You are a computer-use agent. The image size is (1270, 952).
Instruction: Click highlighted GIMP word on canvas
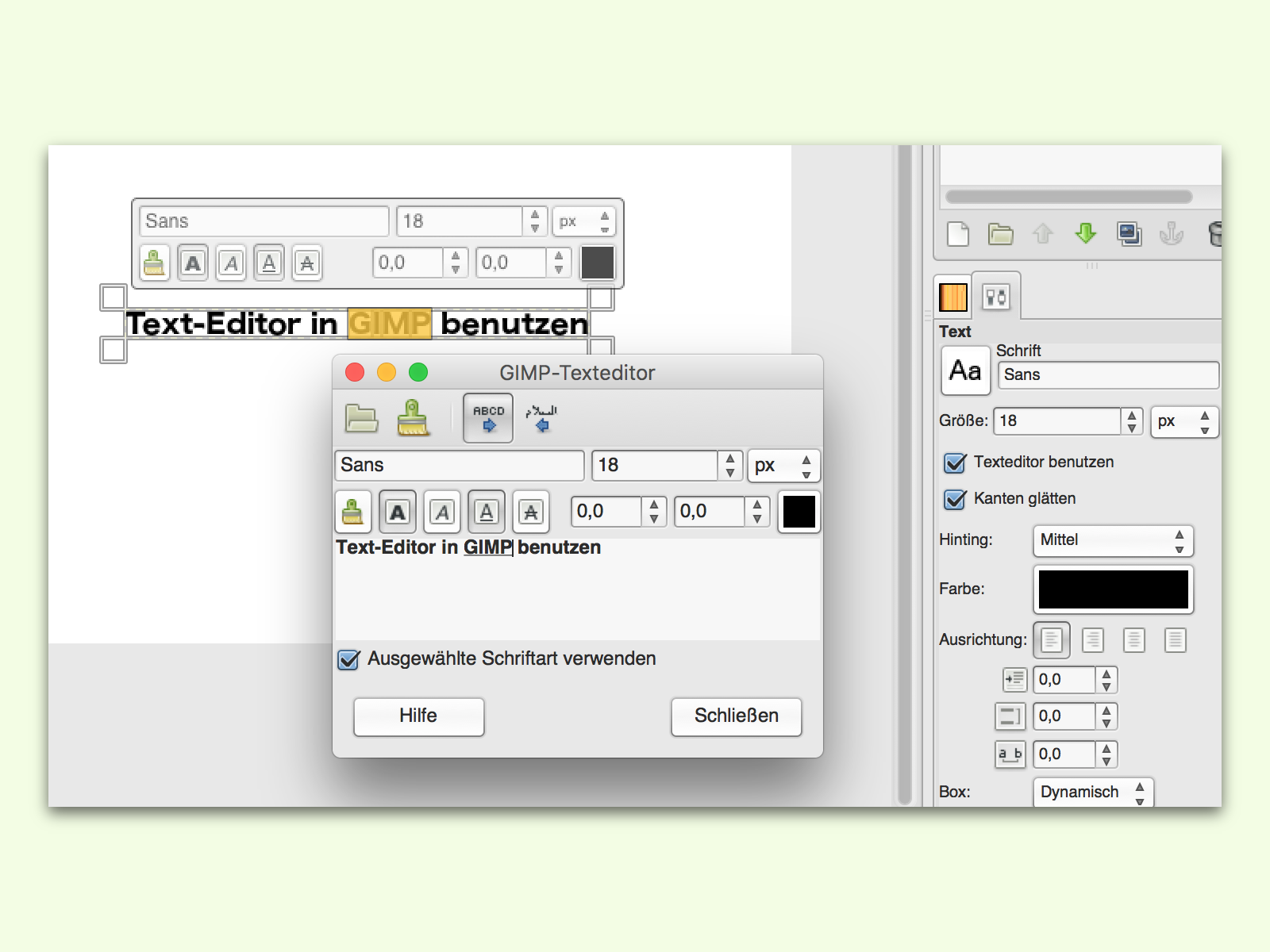point(390,324)
